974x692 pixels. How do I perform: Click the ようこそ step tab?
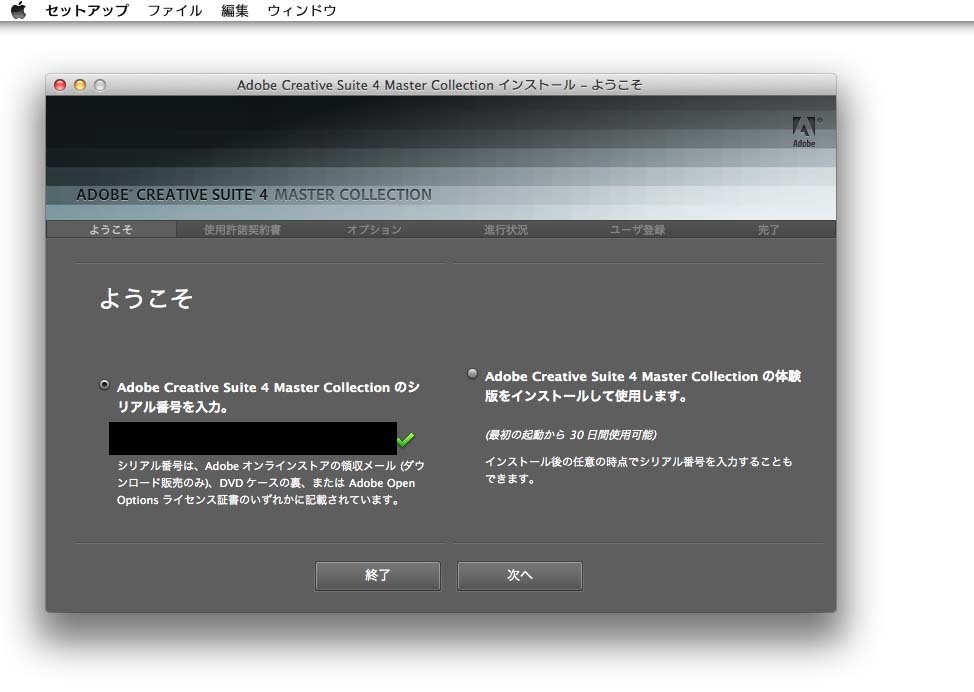pos(114,229)
